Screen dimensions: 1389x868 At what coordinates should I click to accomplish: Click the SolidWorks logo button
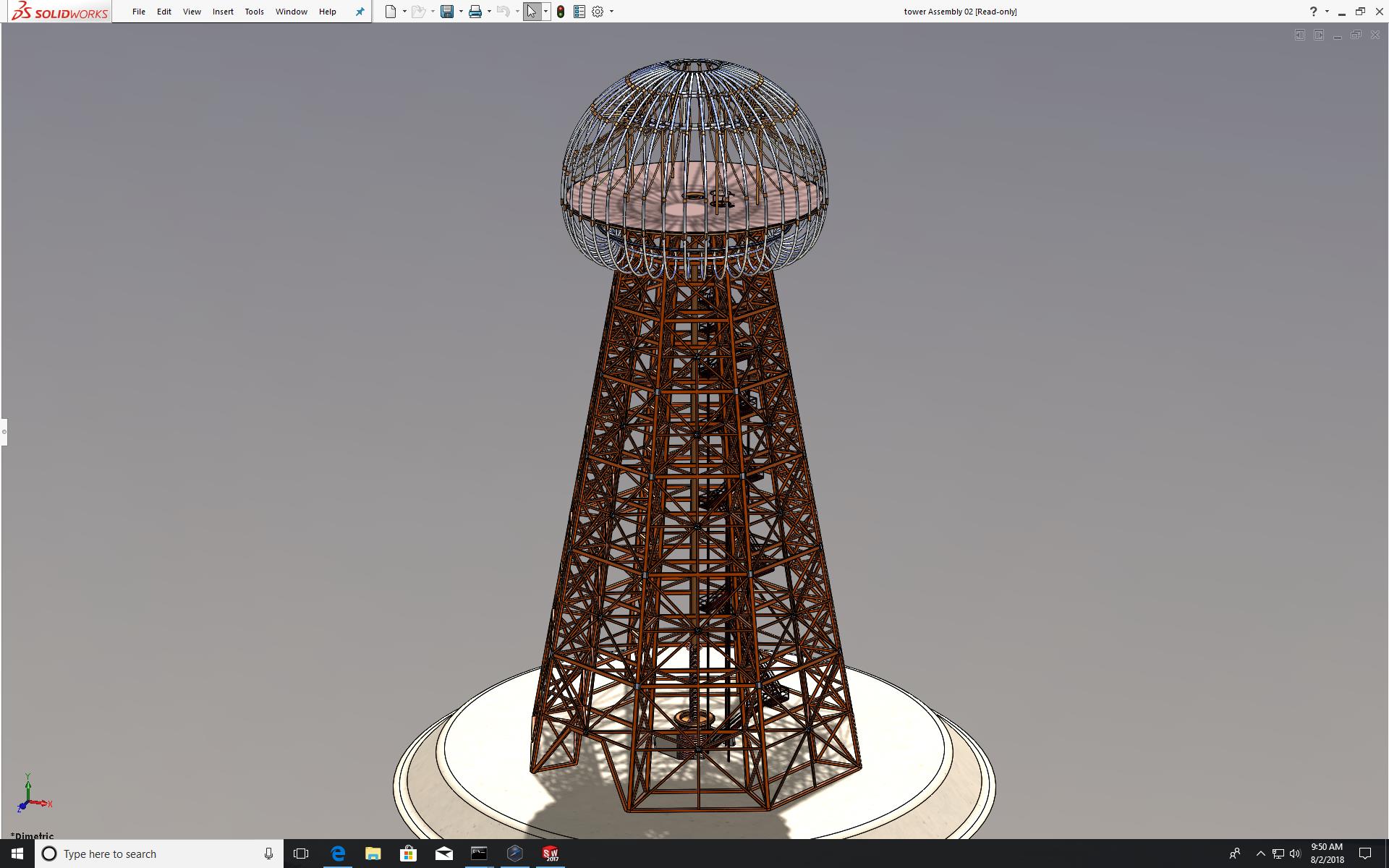pos(59,12)
